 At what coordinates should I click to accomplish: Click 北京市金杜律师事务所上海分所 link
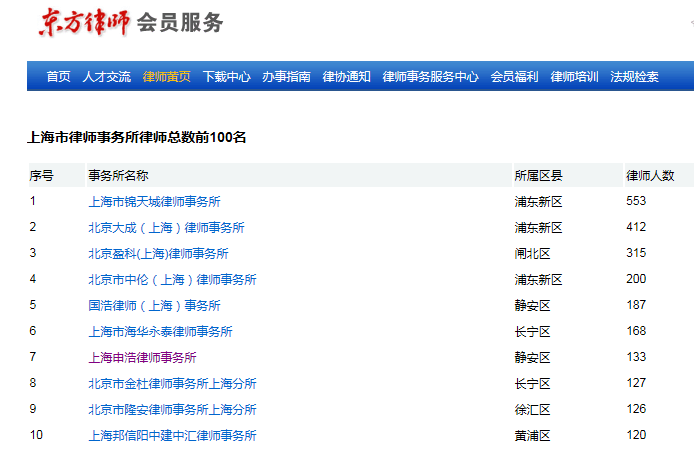point(172,384)
